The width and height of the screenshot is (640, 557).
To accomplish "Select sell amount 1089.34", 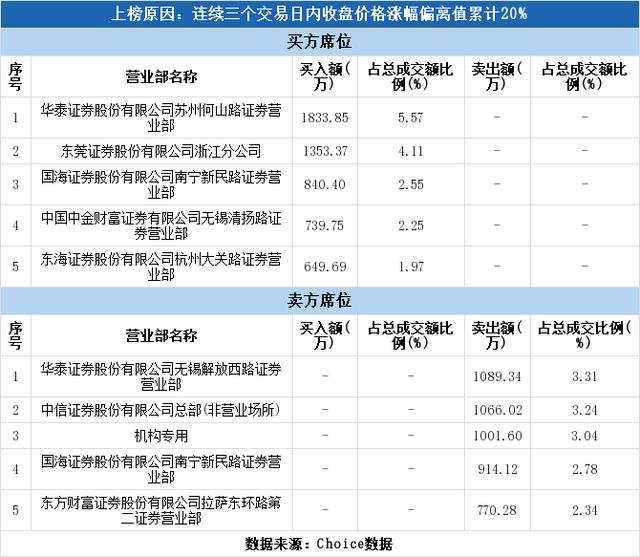I will pyautogui.click(x=497, y=377).
